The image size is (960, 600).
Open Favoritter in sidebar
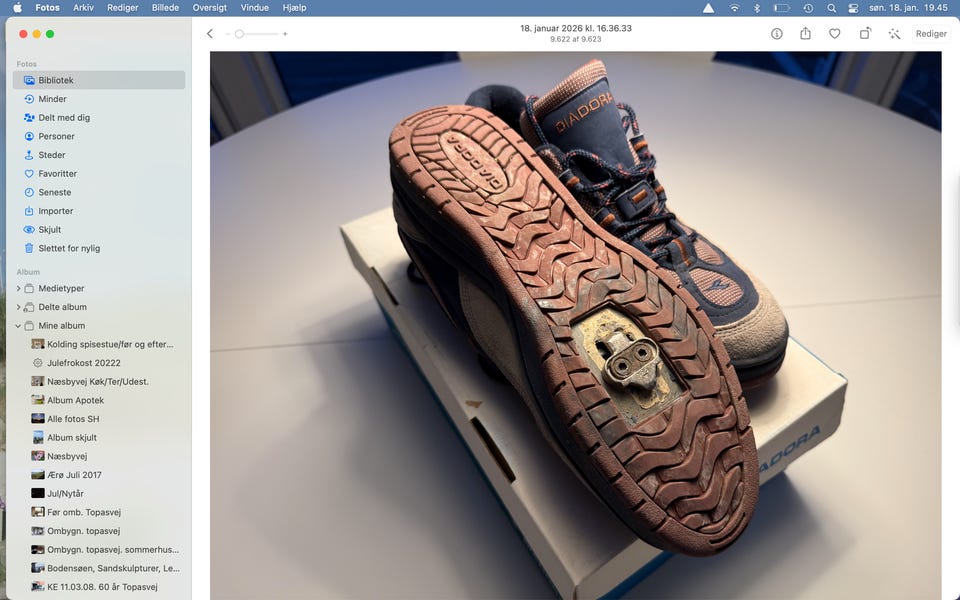click(99, 174)
